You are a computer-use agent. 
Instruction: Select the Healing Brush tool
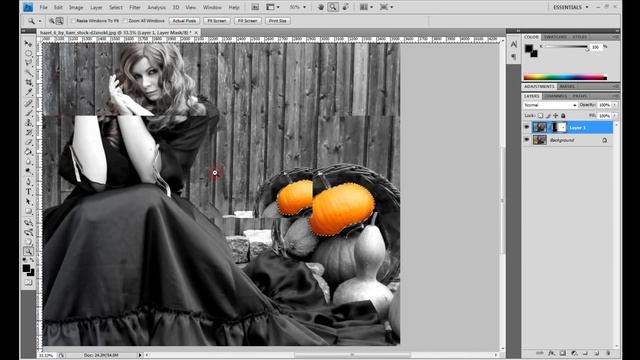coord(28,103)
